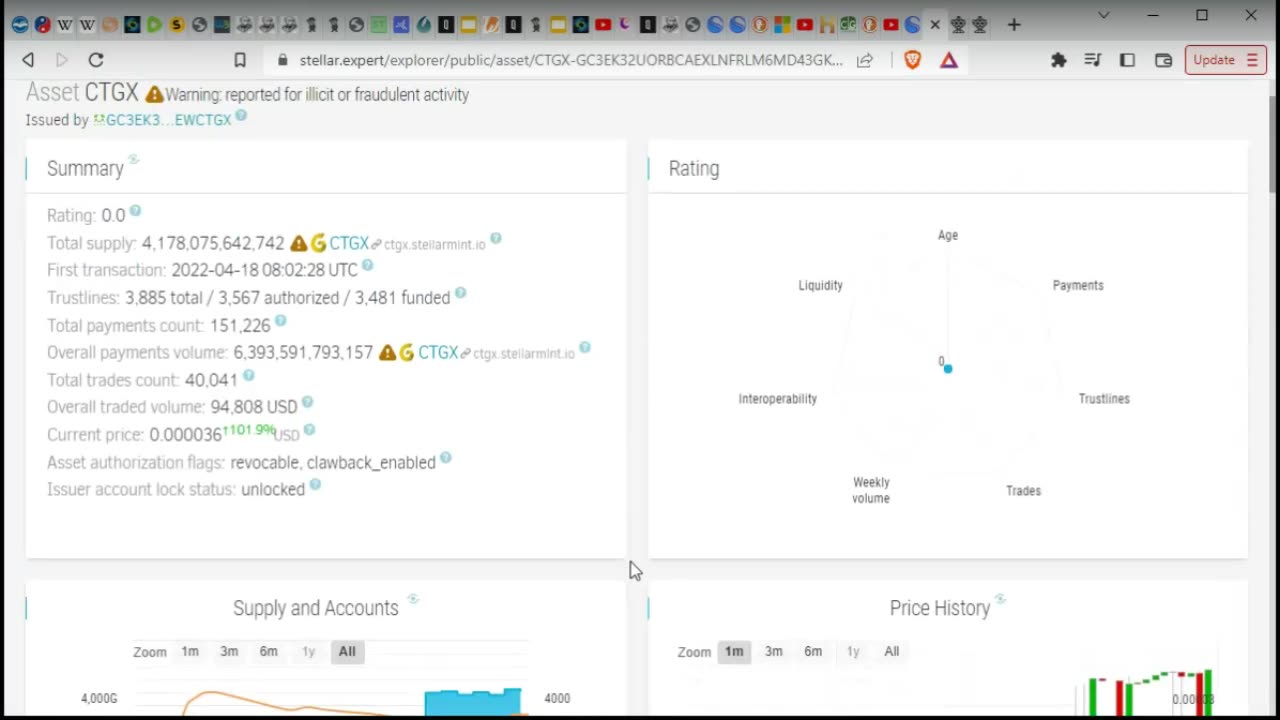Click the help icon on the Trustlines row
Viewport: 1280px width, 720px height.
[x=460, y=293]
